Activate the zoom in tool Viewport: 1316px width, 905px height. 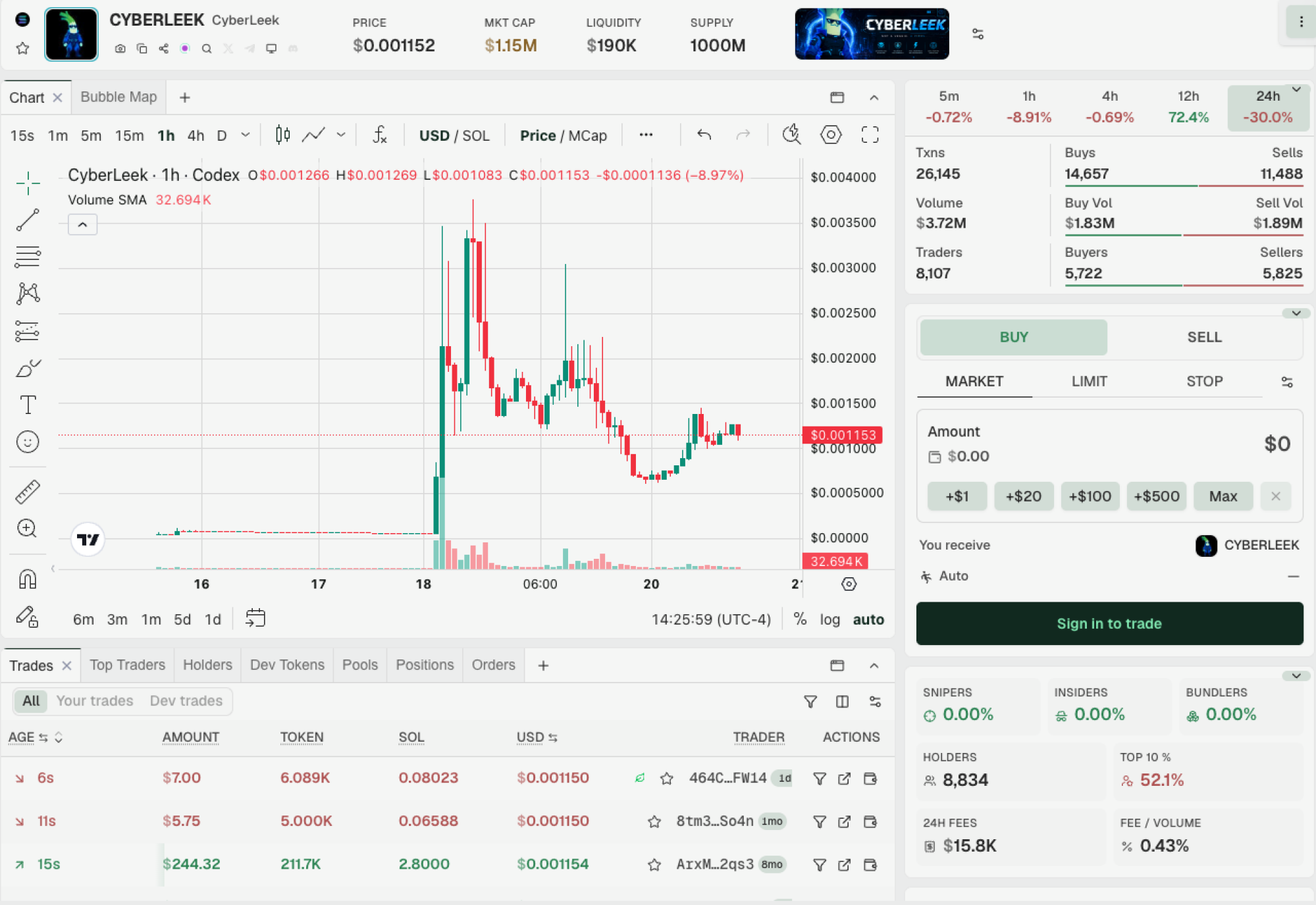point(28,528)
